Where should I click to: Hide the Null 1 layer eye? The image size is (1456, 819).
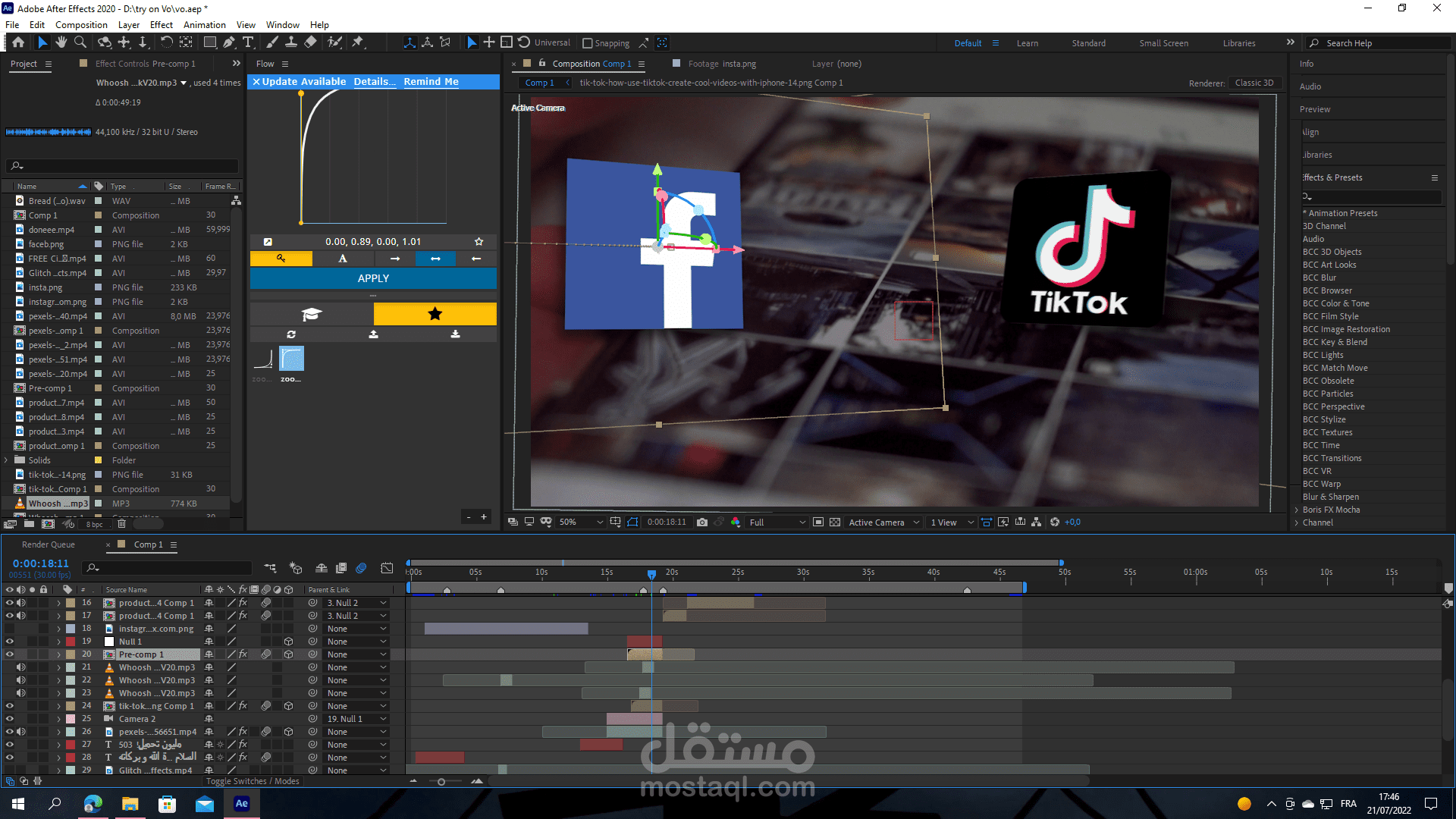[10, 642]
